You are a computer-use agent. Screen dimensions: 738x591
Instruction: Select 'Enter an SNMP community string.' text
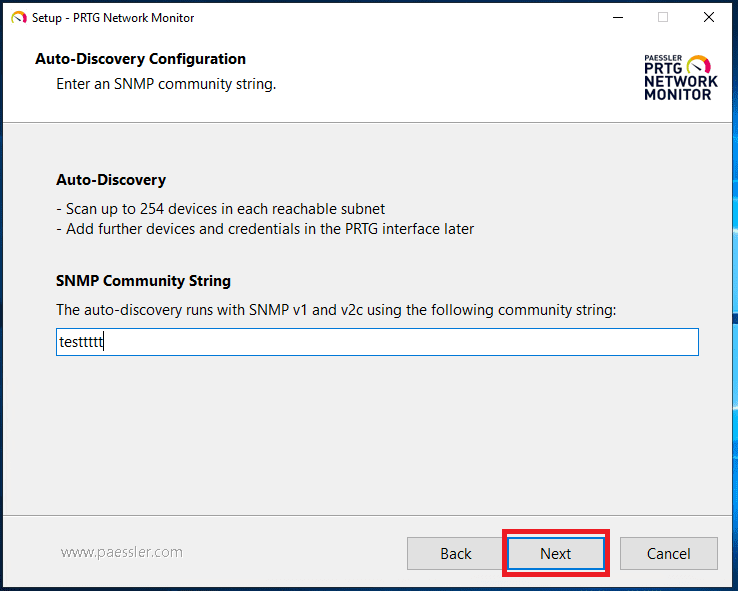pyautogui.click(x=166, y=84)
